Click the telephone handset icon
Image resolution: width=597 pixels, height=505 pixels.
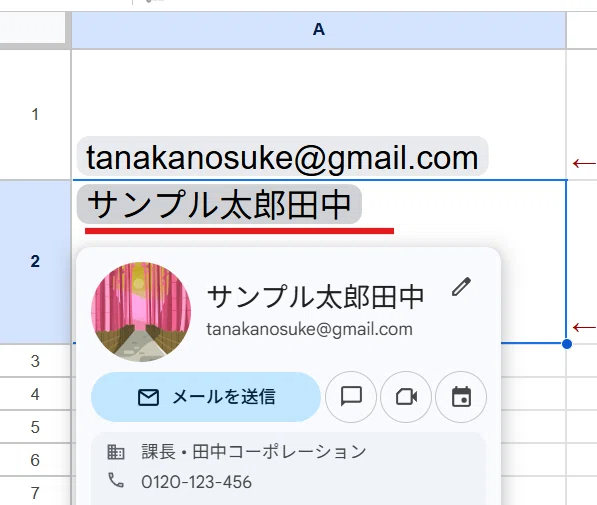[x=116, y=480]
